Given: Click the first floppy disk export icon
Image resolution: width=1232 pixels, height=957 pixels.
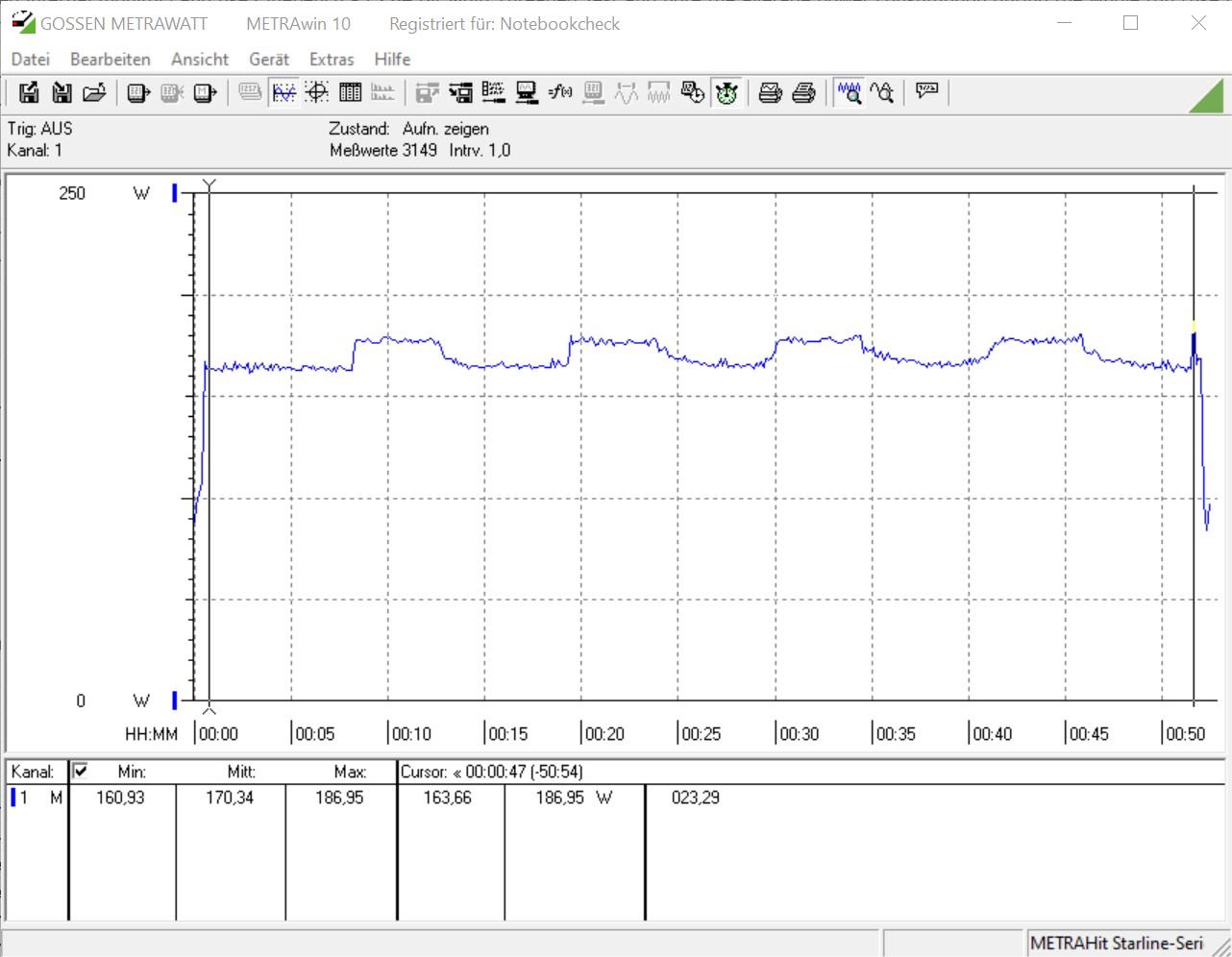Looking at the screenshot, I should [x=29, y=92].
